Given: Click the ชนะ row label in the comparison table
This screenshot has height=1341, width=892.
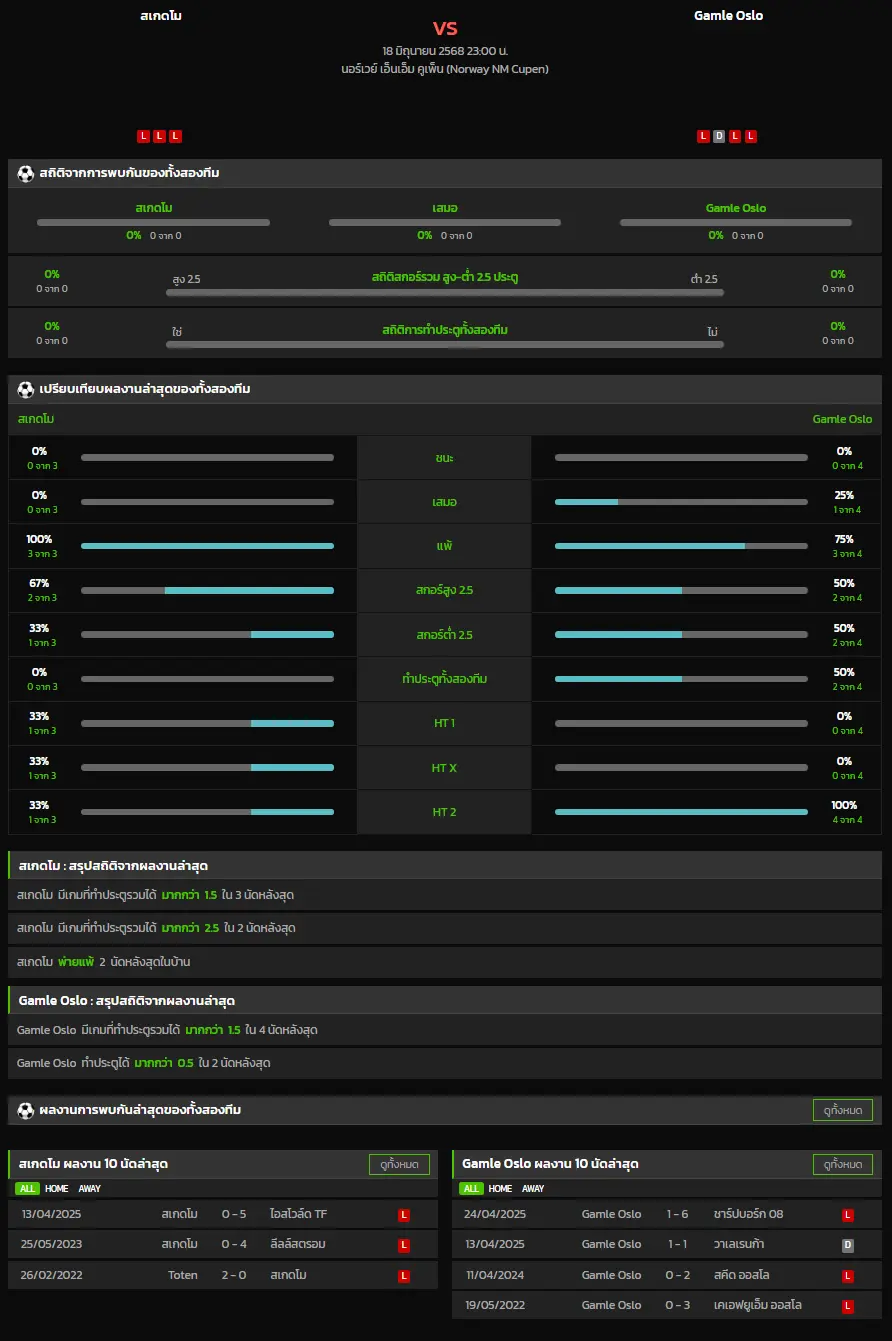Looking at the screenshot, I should point(445,457).
